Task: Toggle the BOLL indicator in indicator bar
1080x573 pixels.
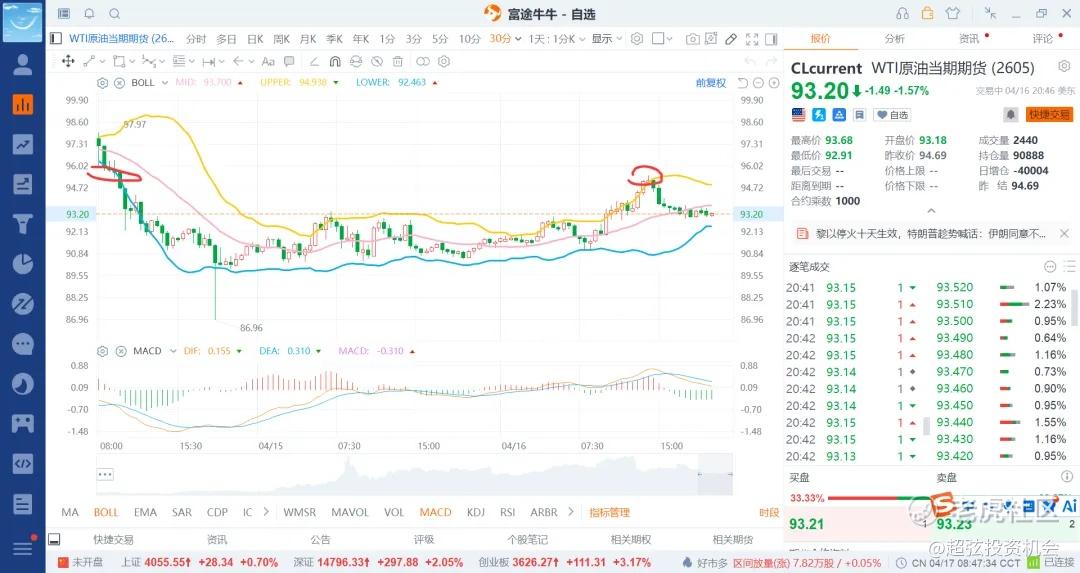Action: [x=106, y=512]
